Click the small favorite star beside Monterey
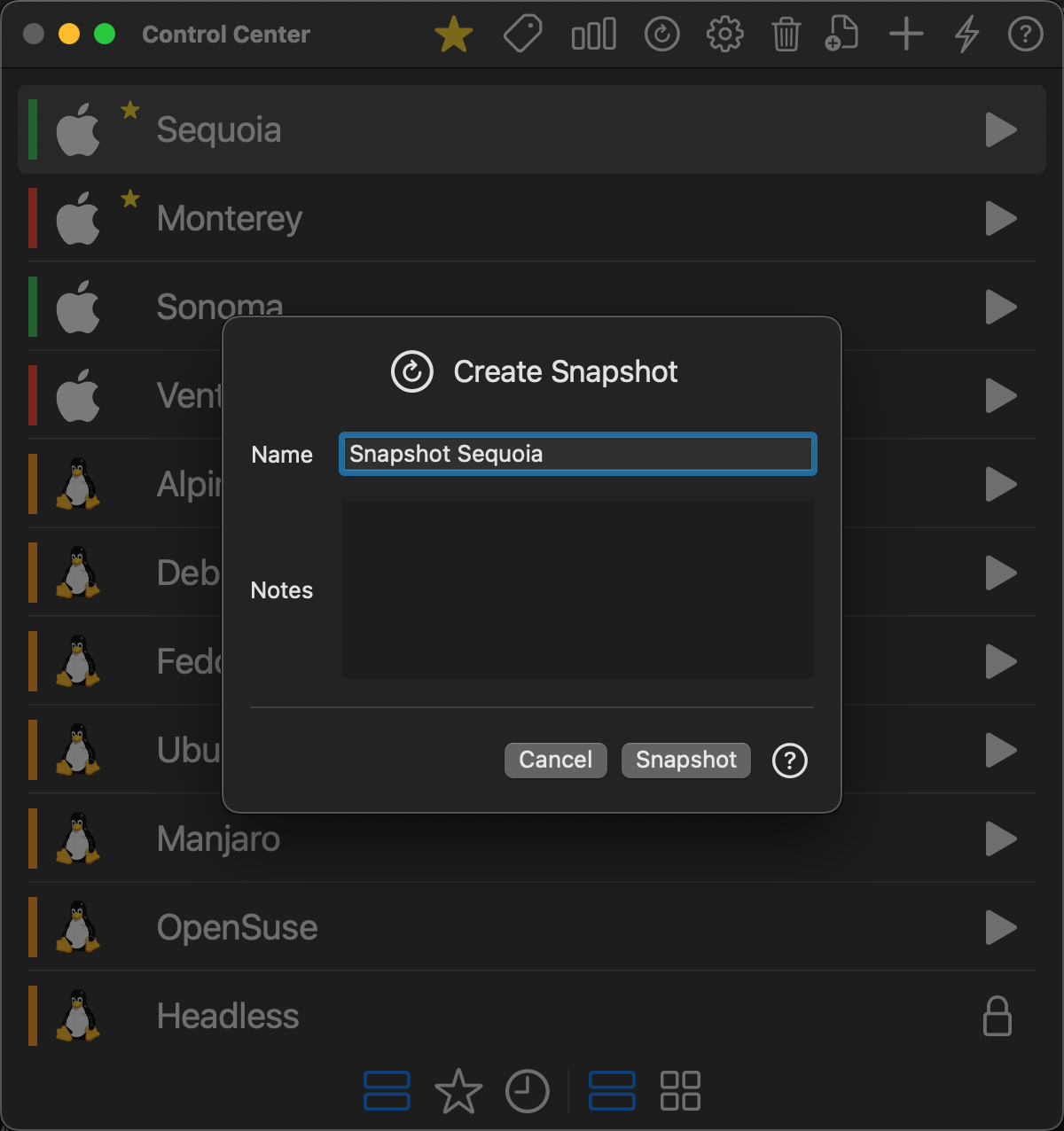The image size is (1064, 1131). [x=130, y=199]
